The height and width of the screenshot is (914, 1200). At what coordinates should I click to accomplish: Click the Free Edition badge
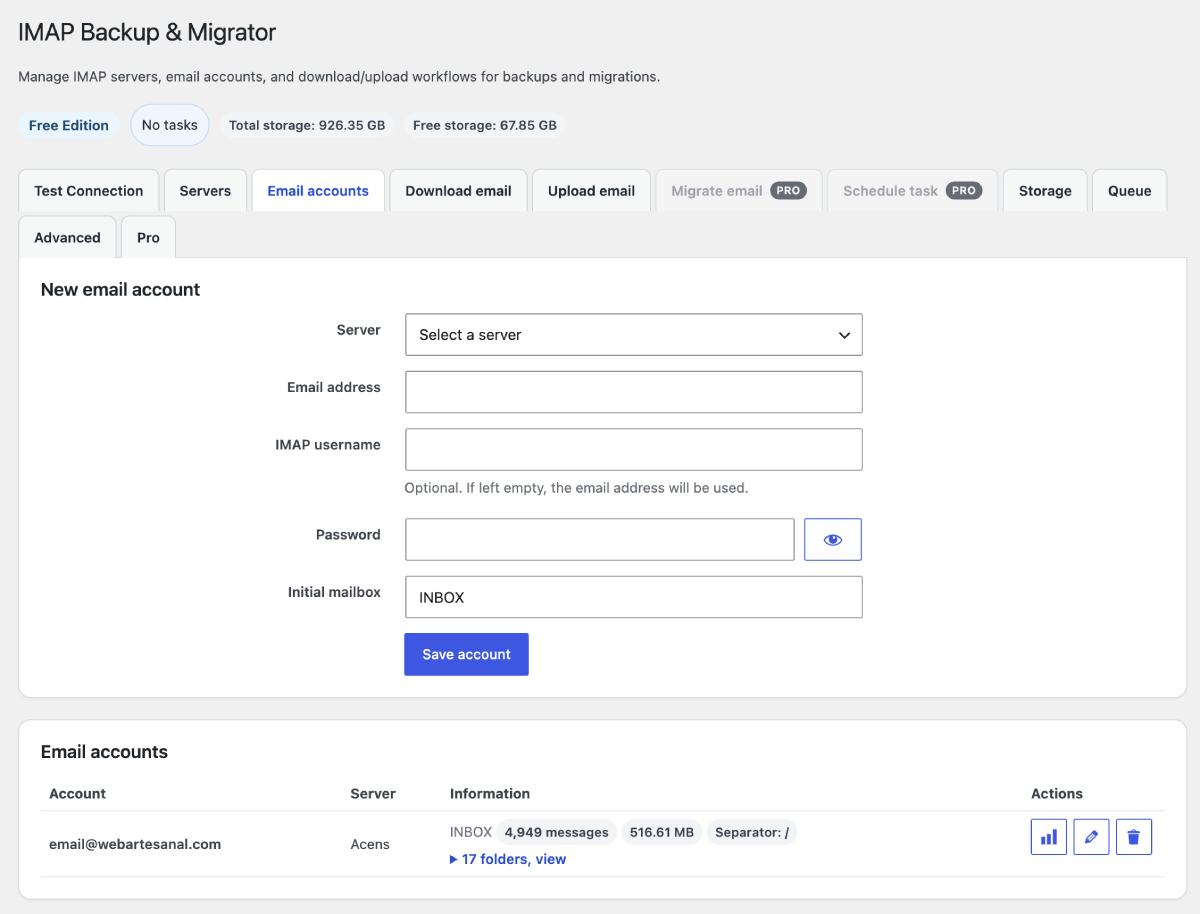(x=69, y=126)
